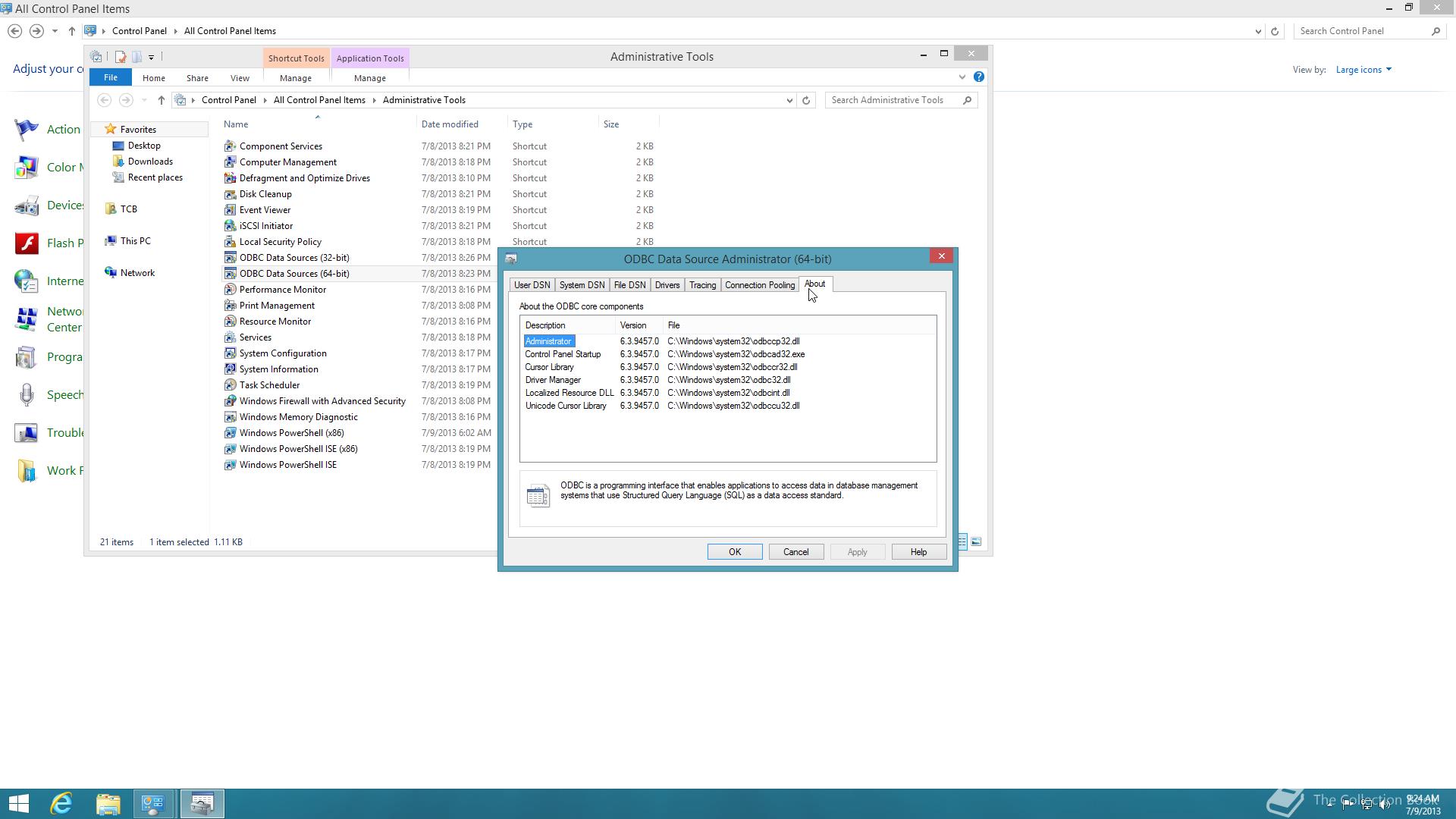Click Action Center flag icon in Control Panel
The width and height of the screenshot is (1456, 819).
[27, 130]
